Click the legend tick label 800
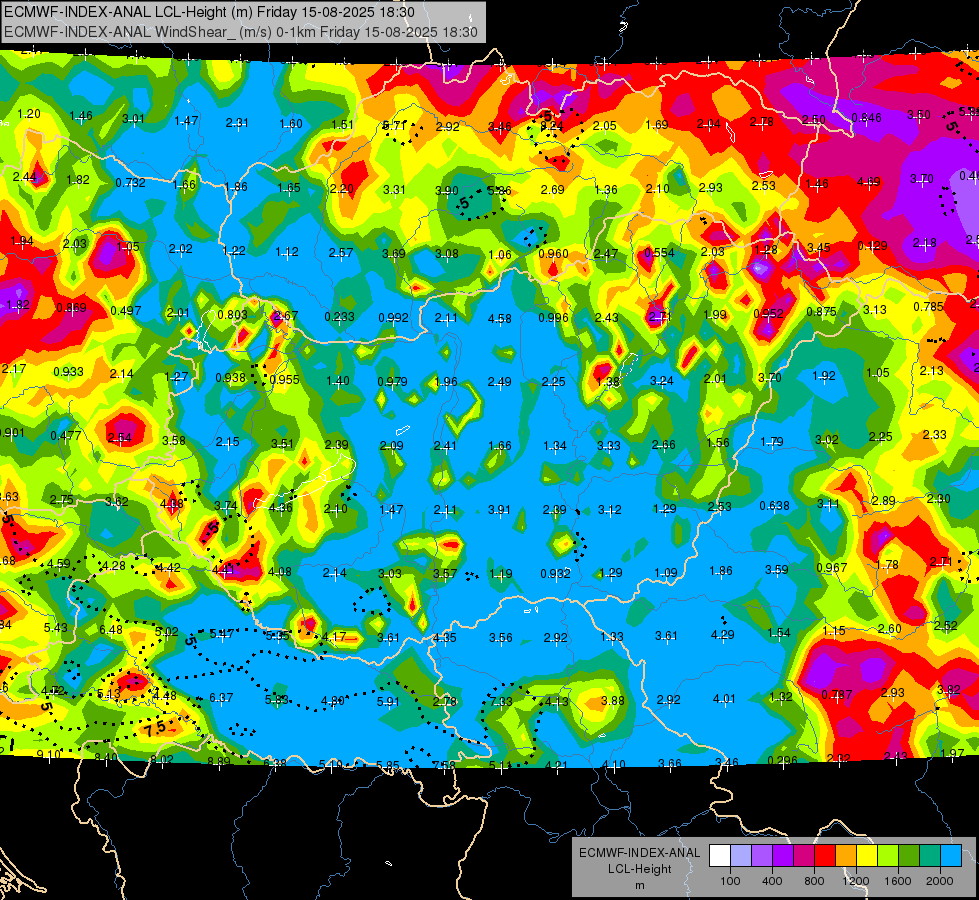The image size is (979, 900). point(814,881)
